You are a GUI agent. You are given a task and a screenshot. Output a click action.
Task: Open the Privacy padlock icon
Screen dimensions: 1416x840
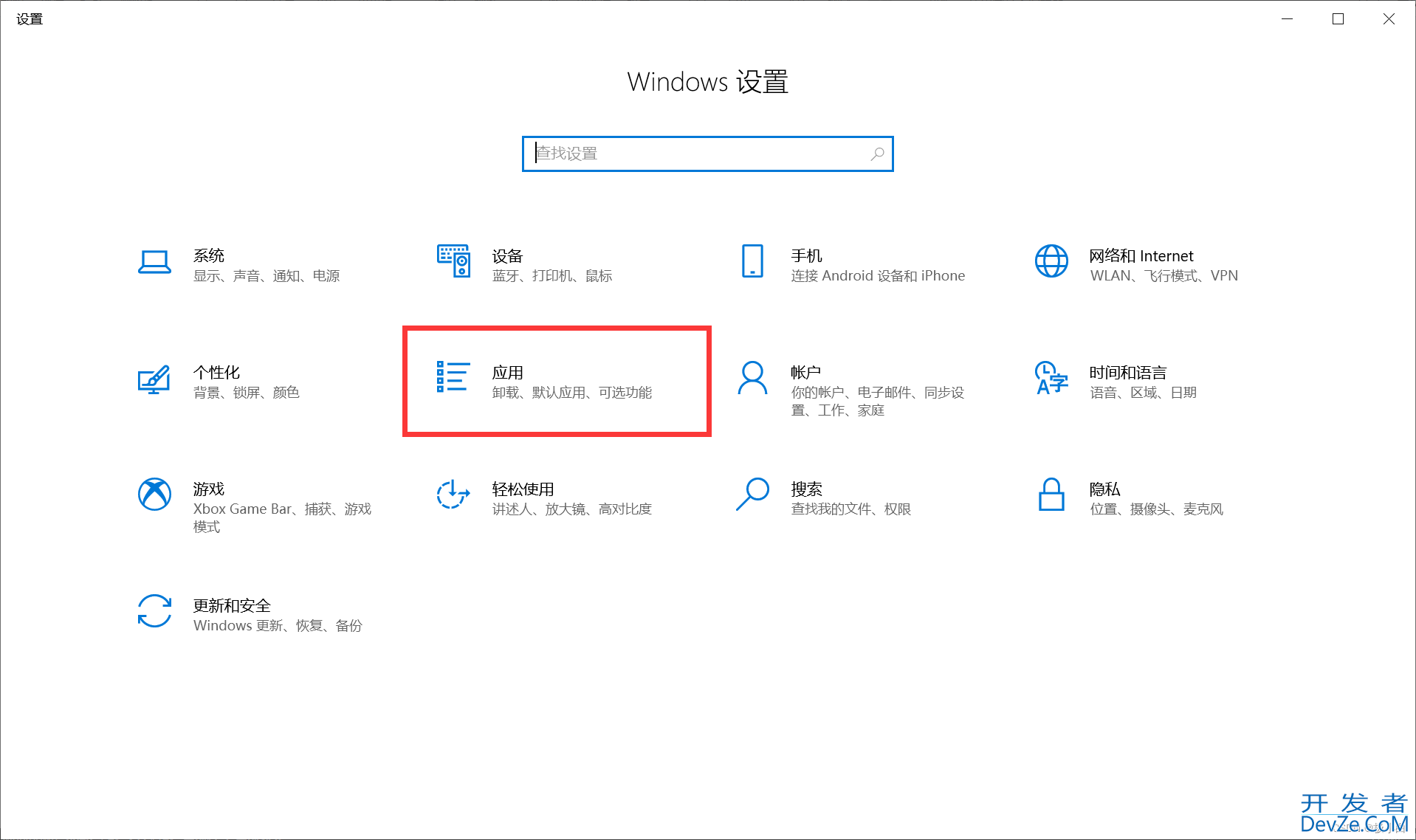[x=1051, y=495]
